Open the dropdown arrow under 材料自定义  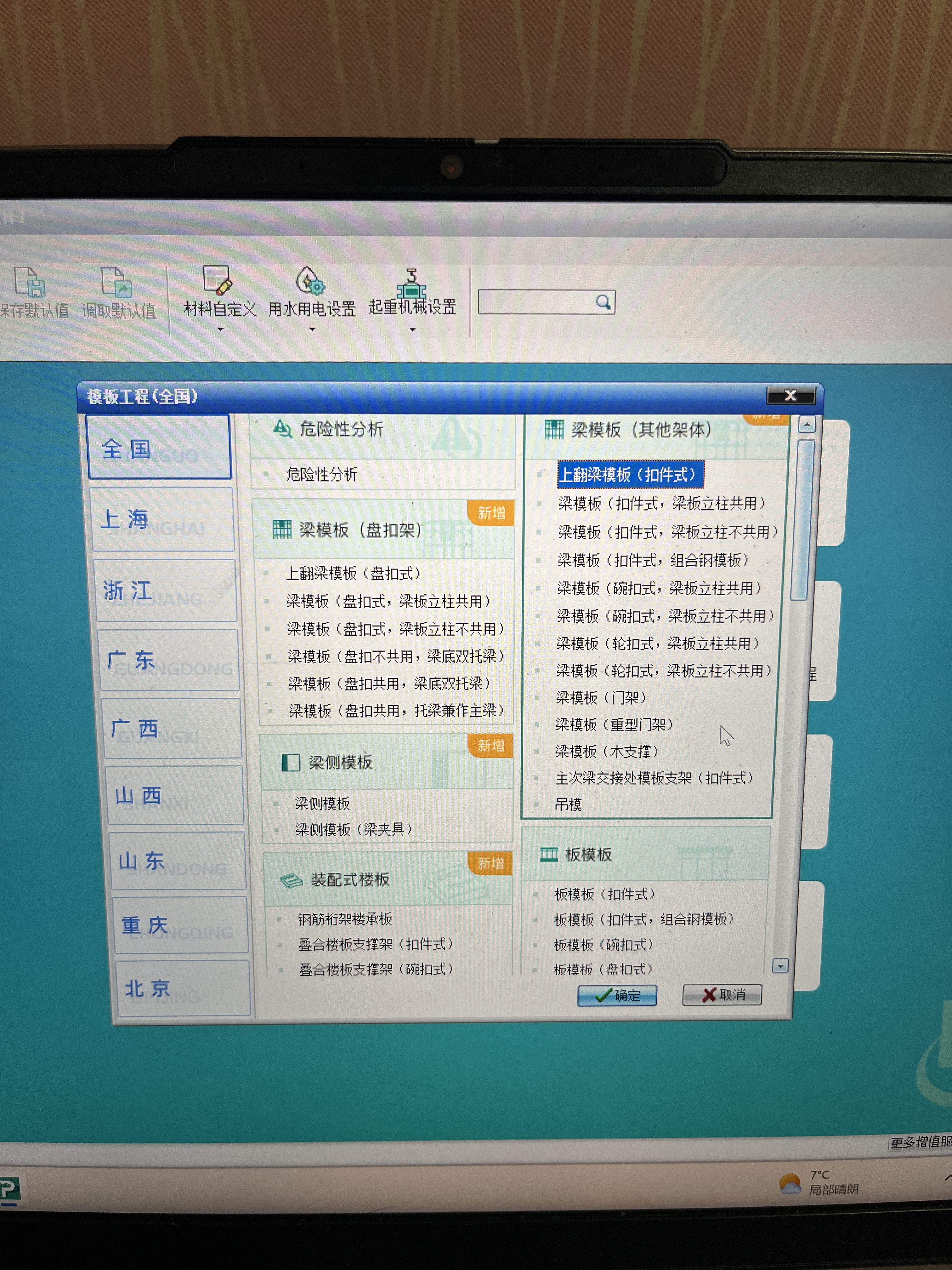point(220,329)
